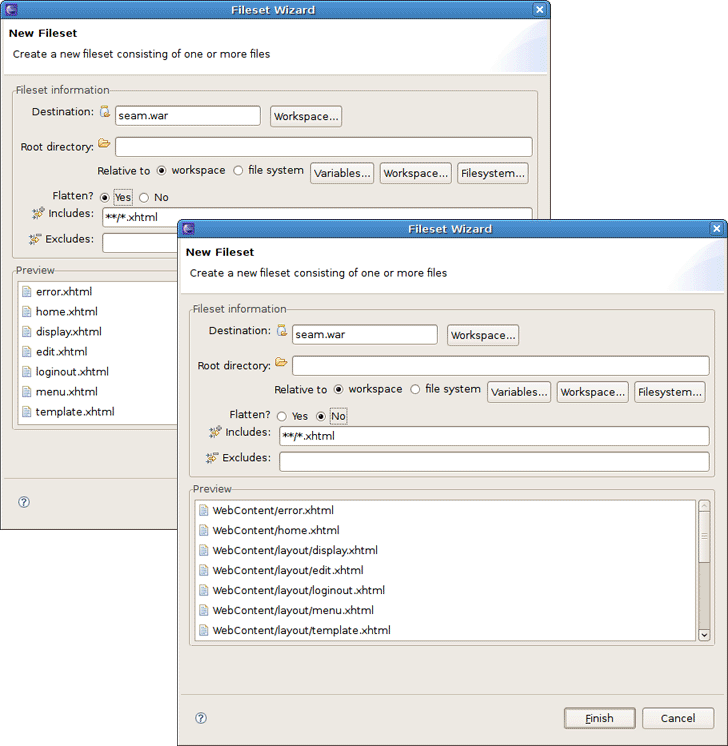Select WebContent/layout/menu.xhtml in the preview list

[292, 610]
